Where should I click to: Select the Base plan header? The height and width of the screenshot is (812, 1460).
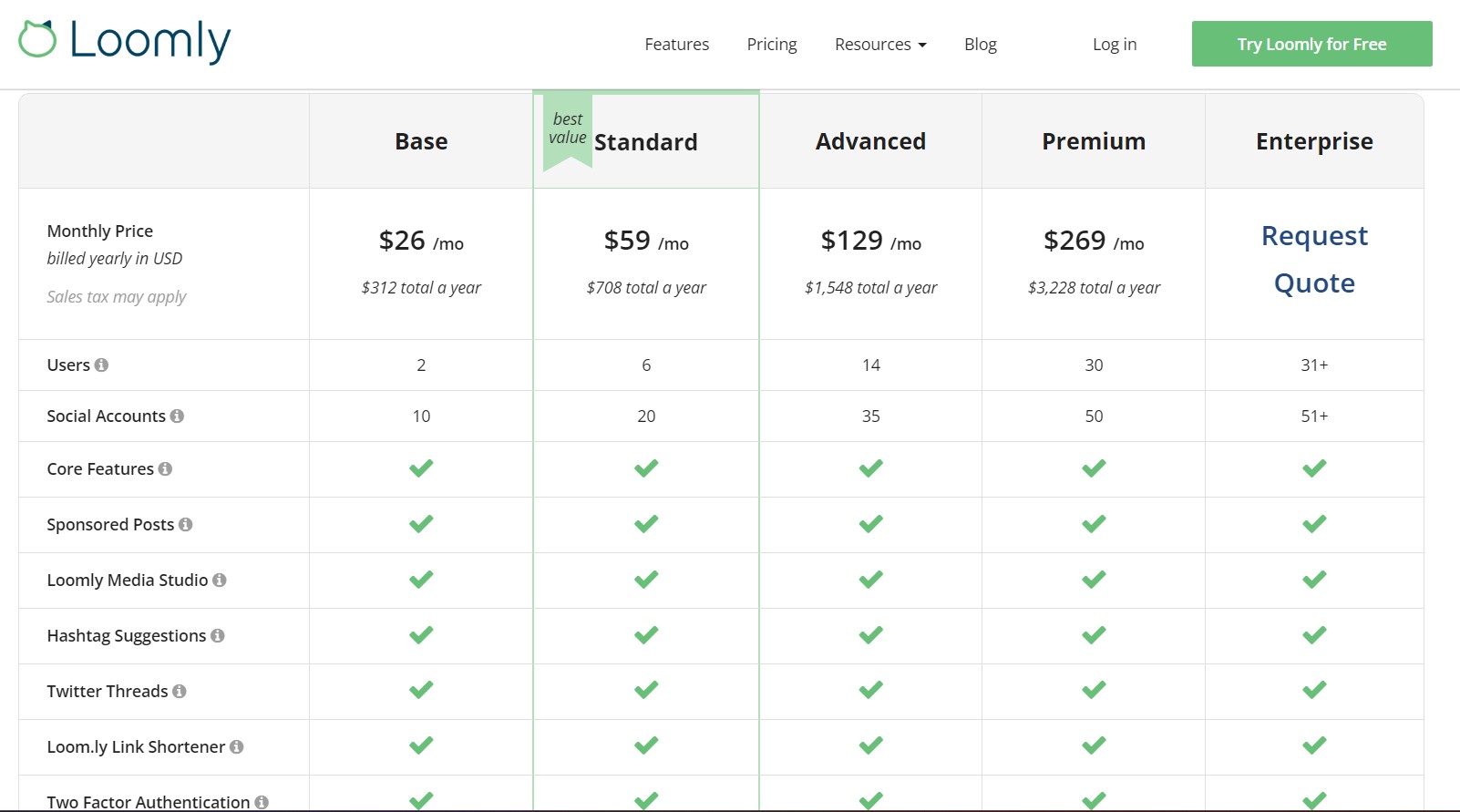[x=421, y=141]
